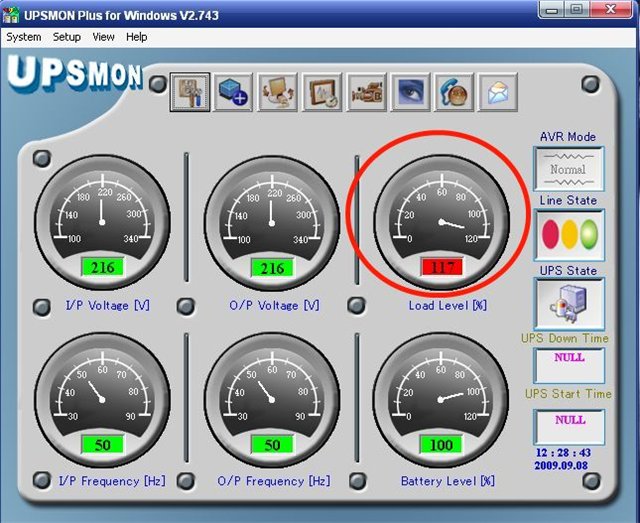Click the blue eye toolbar icon
The width and height of the screenshot is (640, 523).
[x=410, y=92]
